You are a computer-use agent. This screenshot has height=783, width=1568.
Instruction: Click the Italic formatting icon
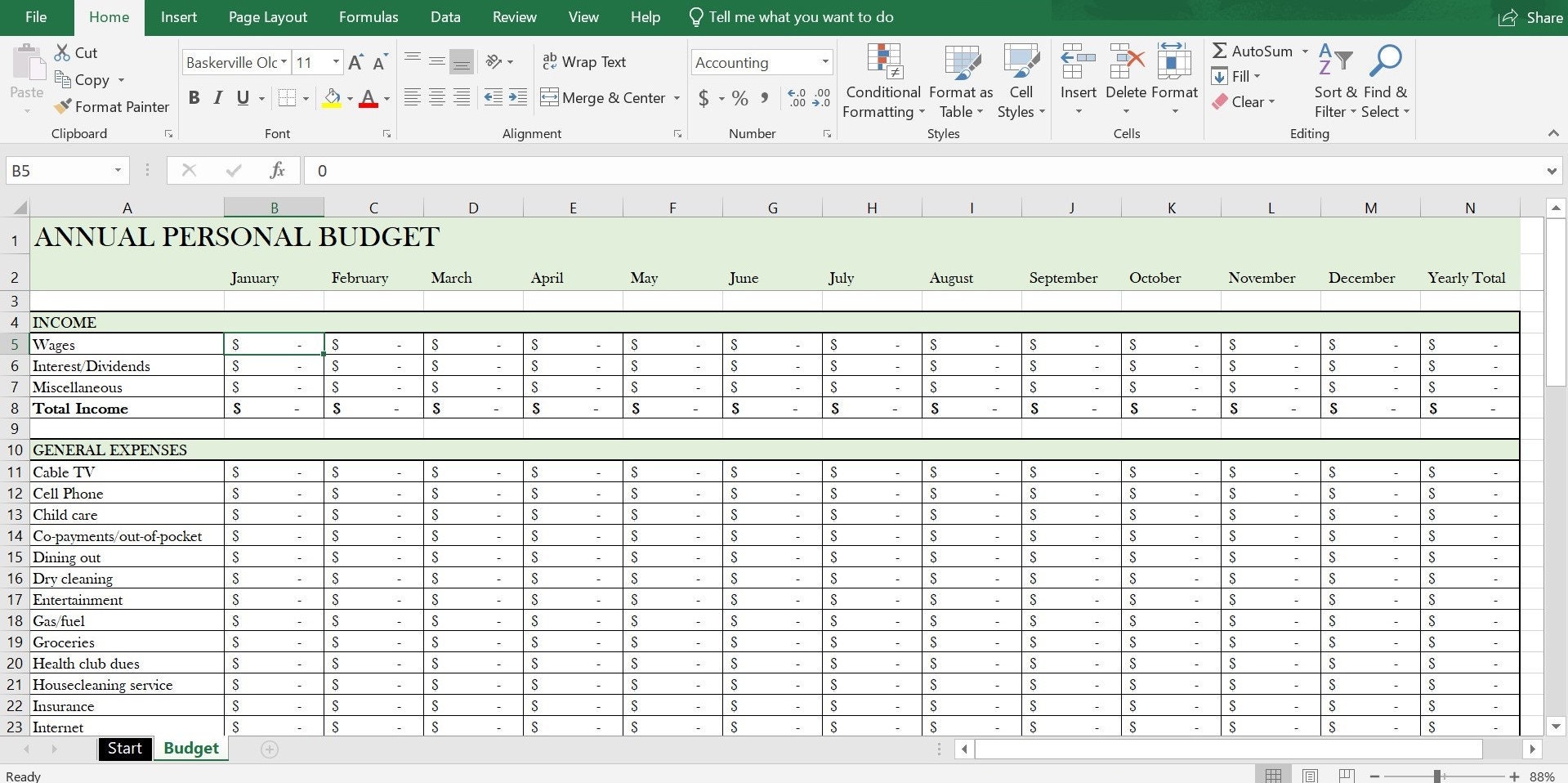[217, 97]
